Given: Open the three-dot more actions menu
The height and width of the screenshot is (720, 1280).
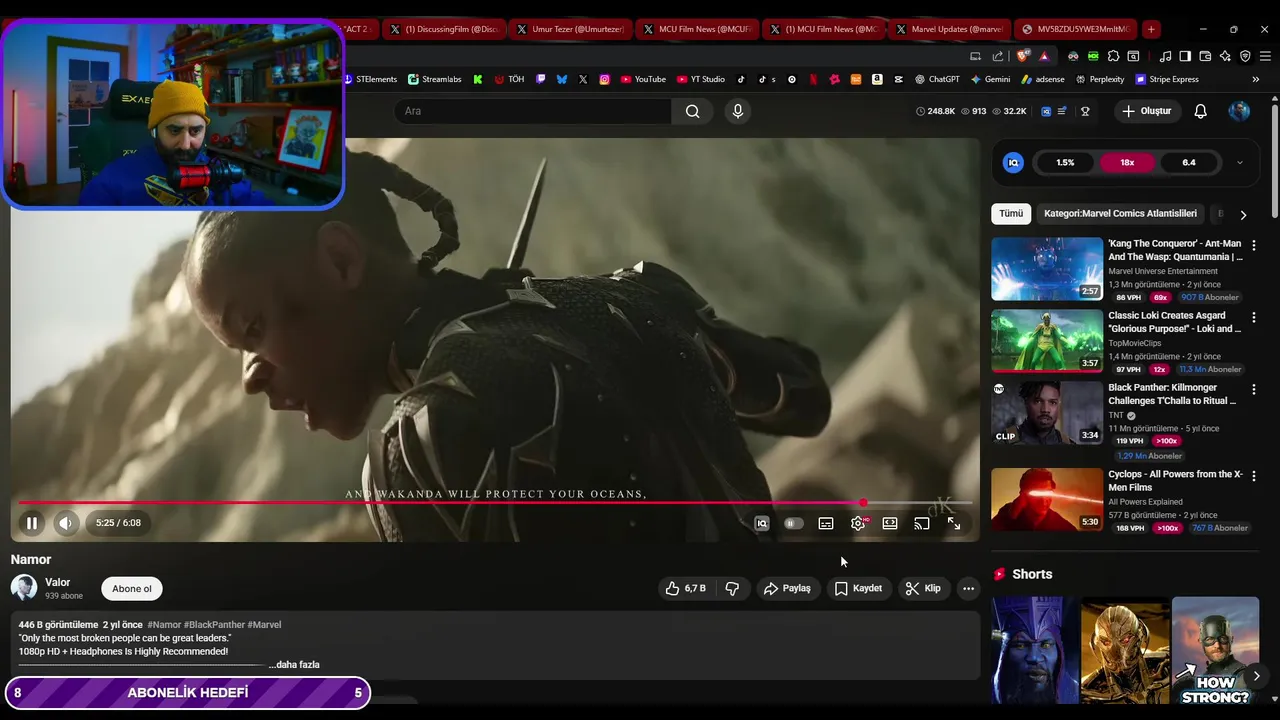Looking at the screenshot, I should point(968,589).
